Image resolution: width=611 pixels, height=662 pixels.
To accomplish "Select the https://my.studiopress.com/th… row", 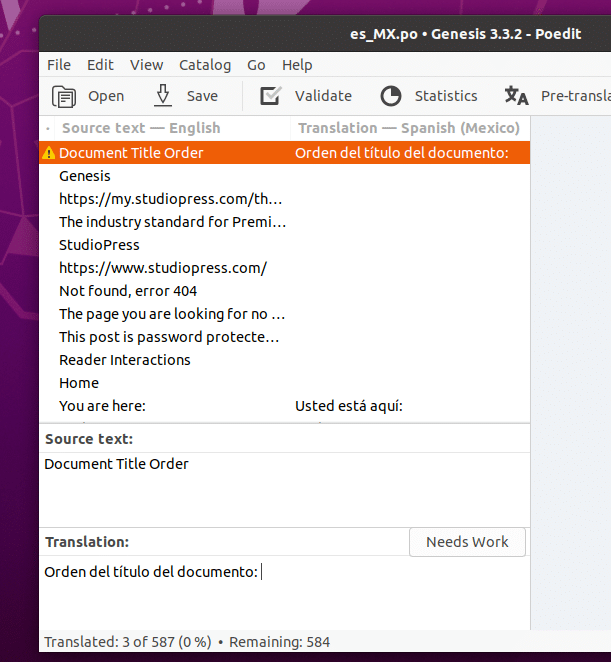I will tap(285, 199).
